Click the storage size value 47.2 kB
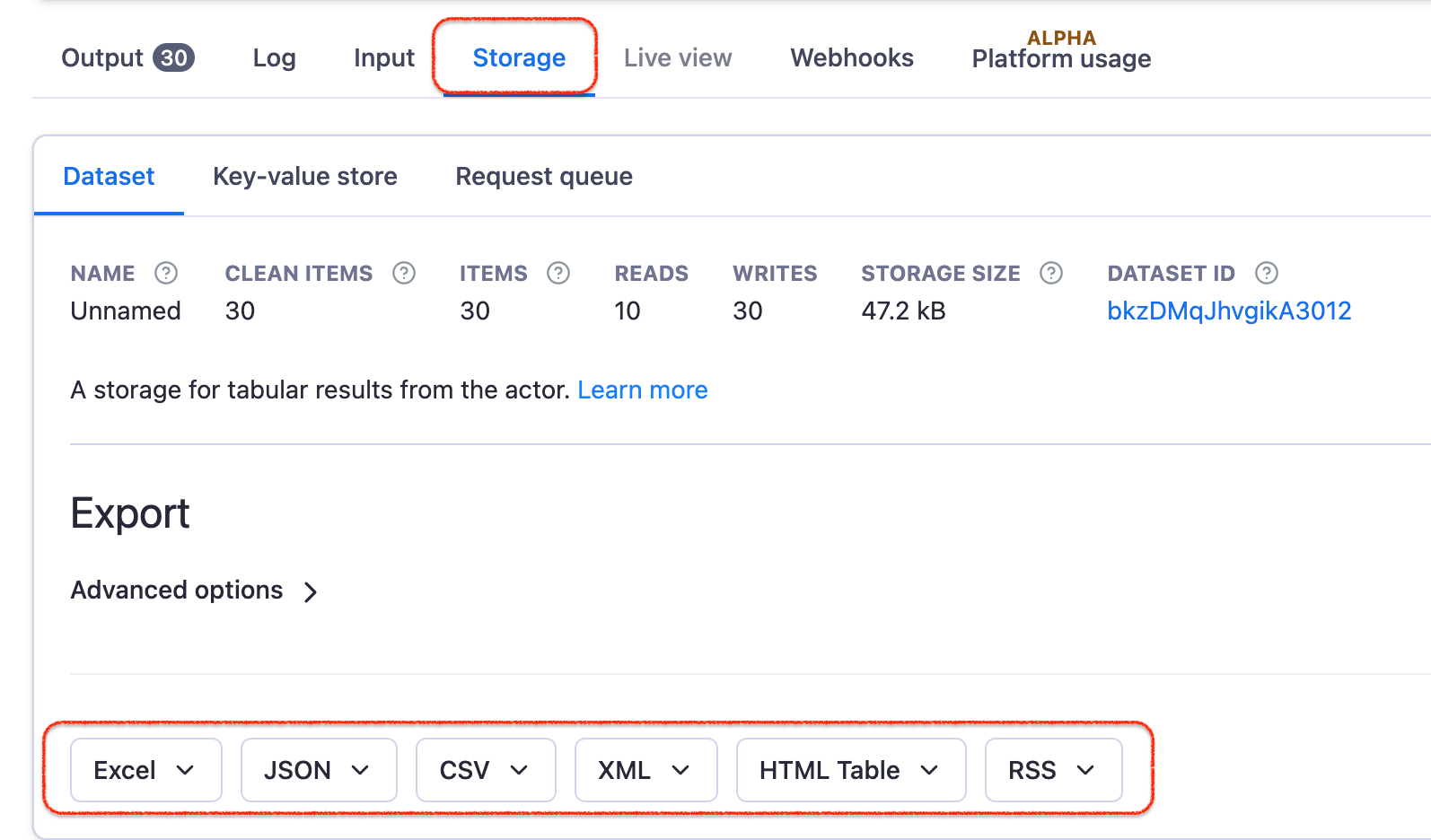1431x840 pixels. [x=903, y=311]
